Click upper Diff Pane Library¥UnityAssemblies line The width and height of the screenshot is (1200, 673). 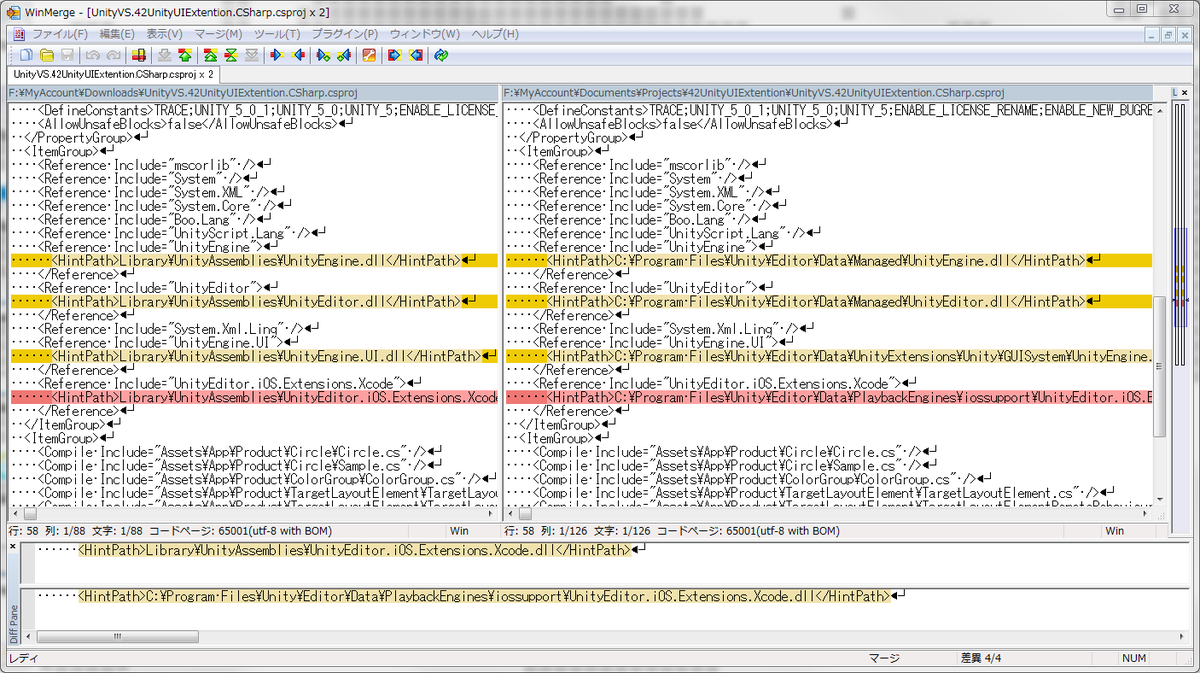point(355,550)
